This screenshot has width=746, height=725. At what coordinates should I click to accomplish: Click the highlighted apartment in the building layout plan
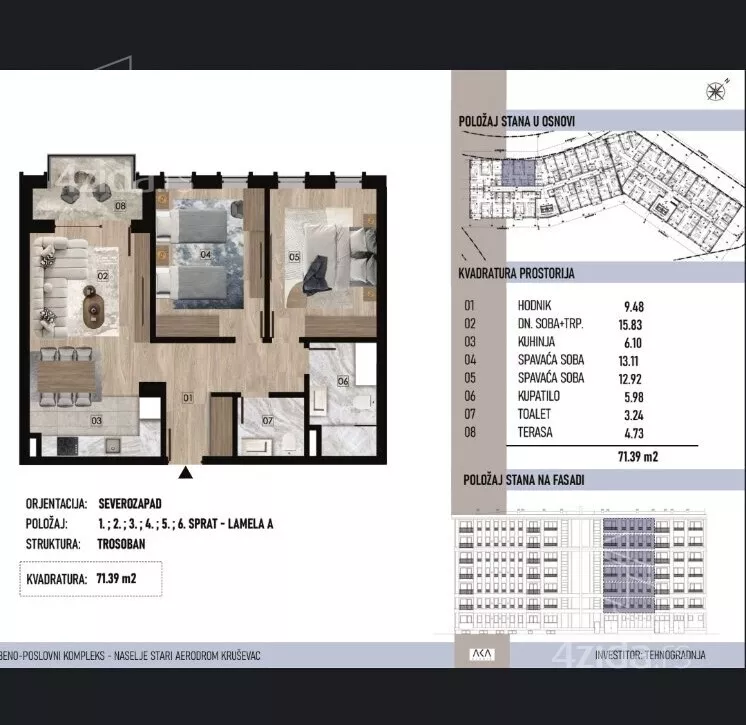519,173
